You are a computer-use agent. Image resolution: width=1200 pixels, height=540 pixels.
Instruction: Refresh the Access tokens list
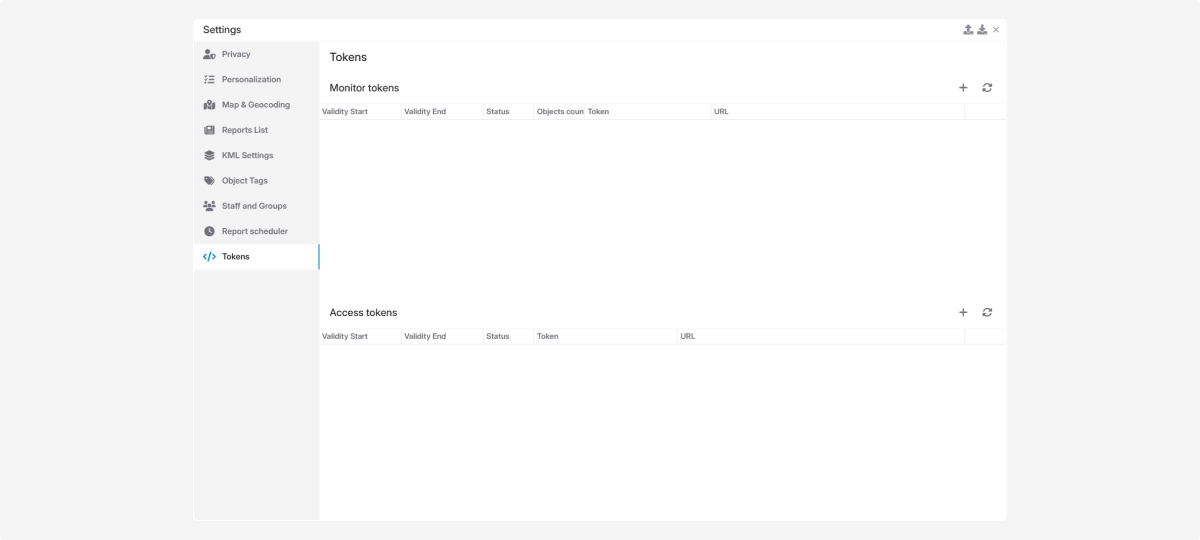click(987, 312)
